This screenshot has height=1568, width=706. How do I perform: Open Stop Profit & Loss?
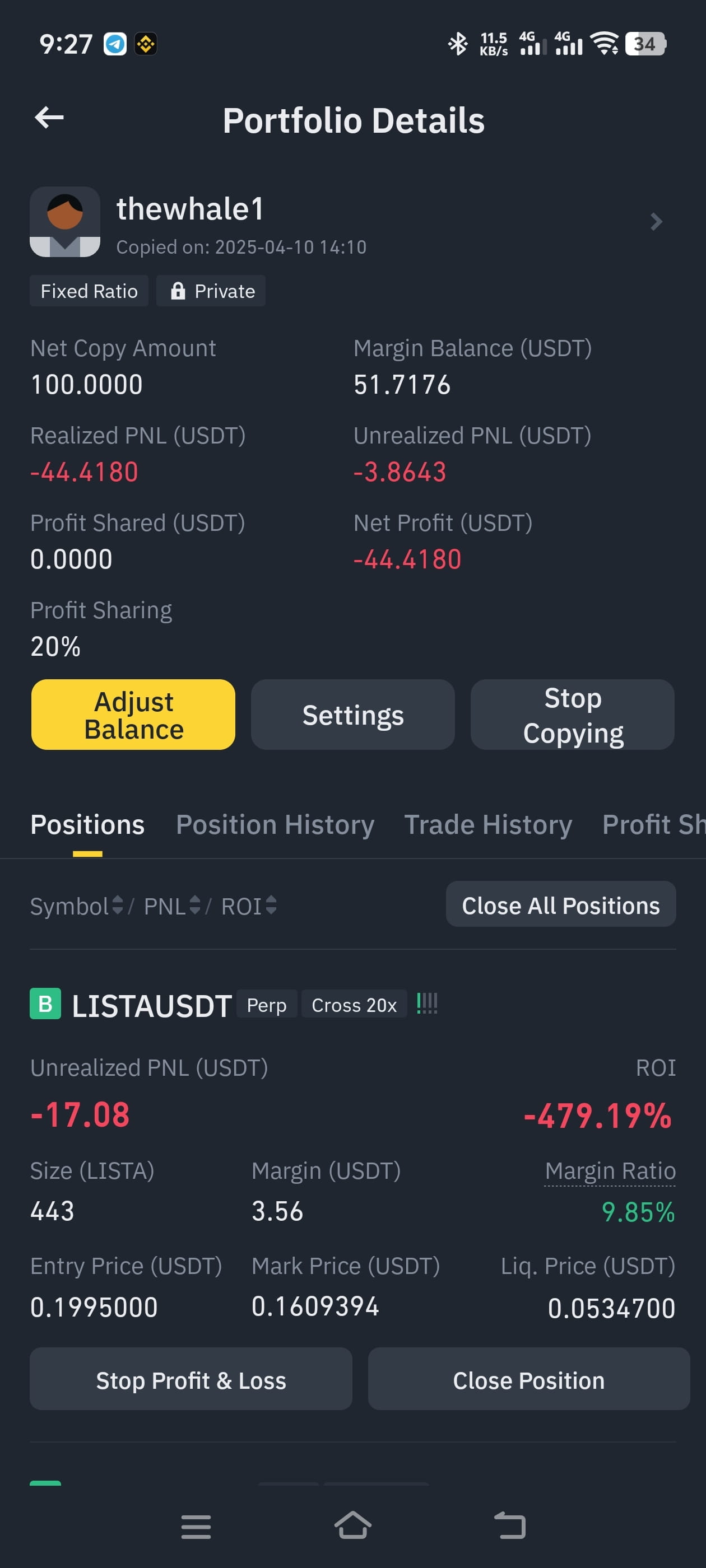coord(191,1379)
